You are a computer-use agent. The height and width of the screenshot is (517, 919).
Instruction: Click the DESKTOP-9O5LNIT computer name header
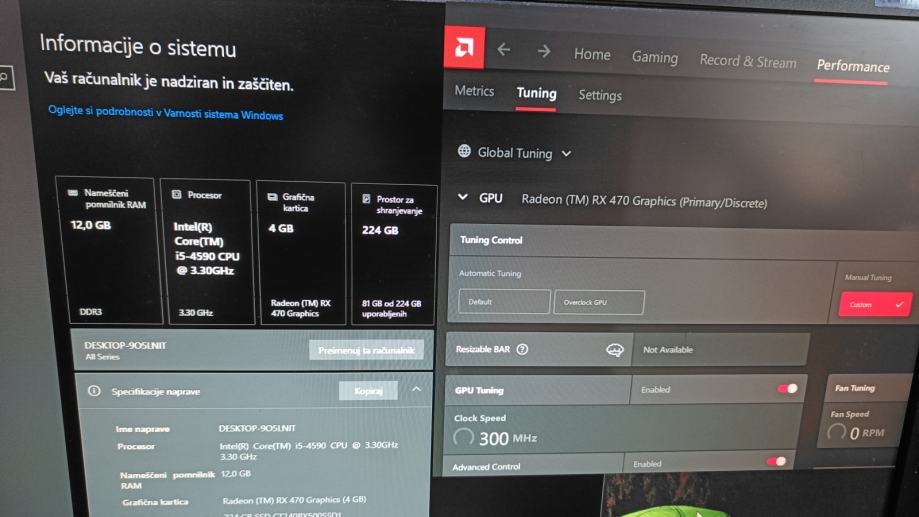tap(125, 345)
